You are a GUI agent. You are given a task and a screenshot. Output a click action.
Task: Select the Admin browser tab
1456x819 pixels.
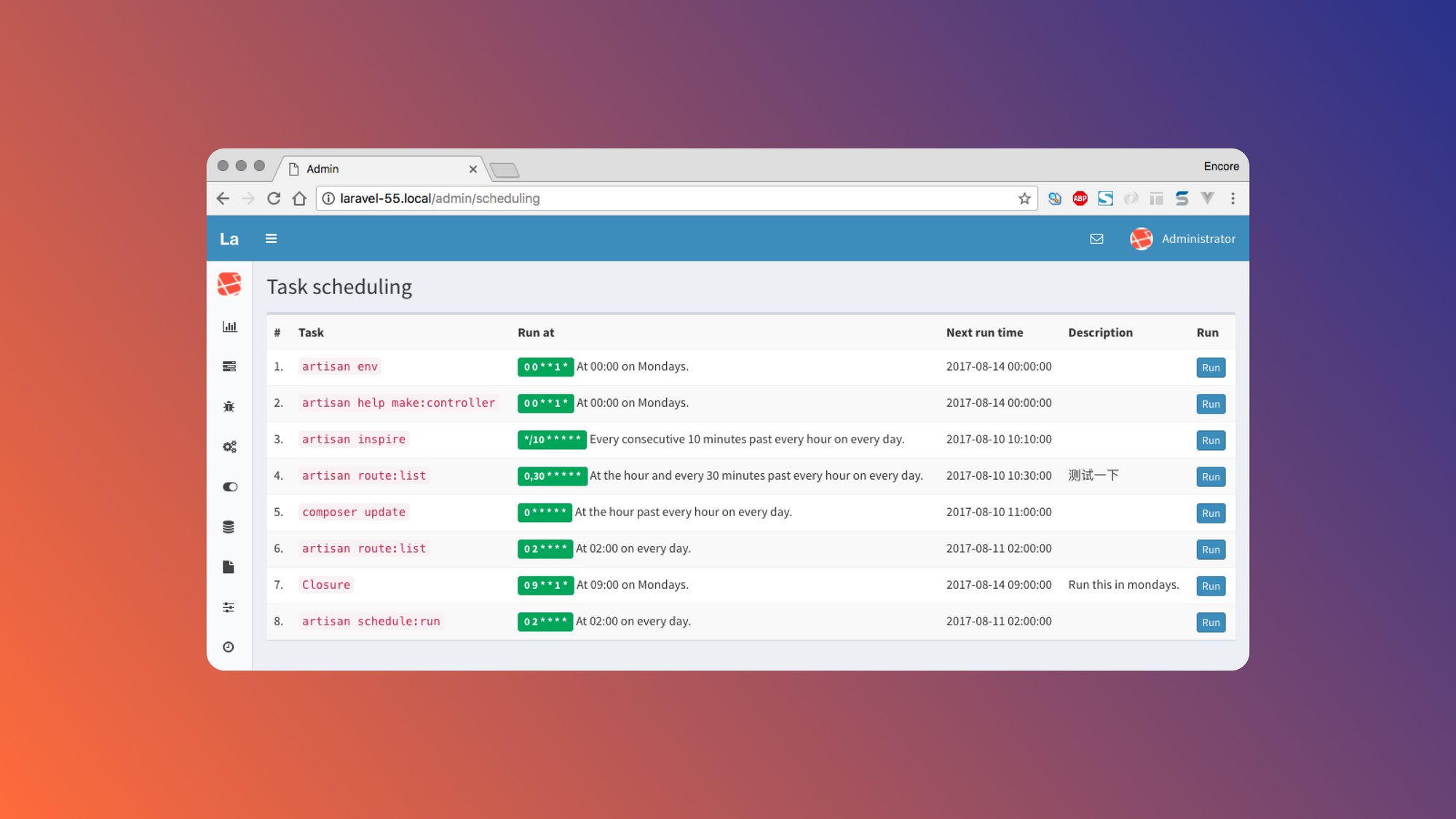click(x=382, y=169)
